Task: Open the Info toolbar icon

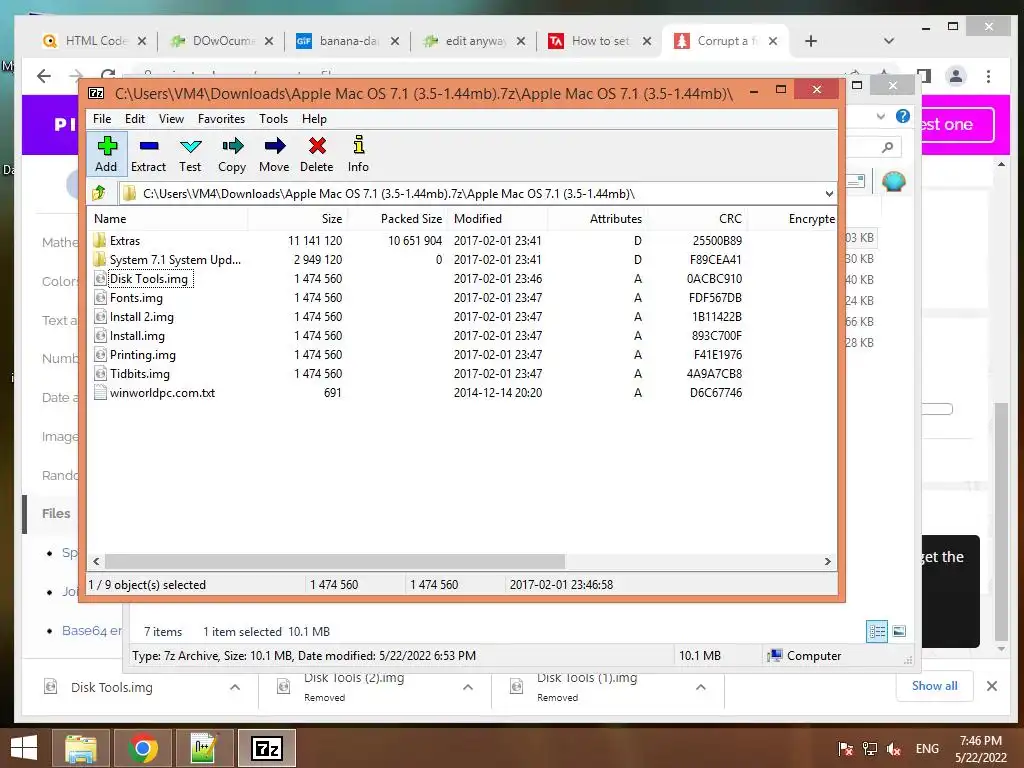Action: click(x=358, y=154)
